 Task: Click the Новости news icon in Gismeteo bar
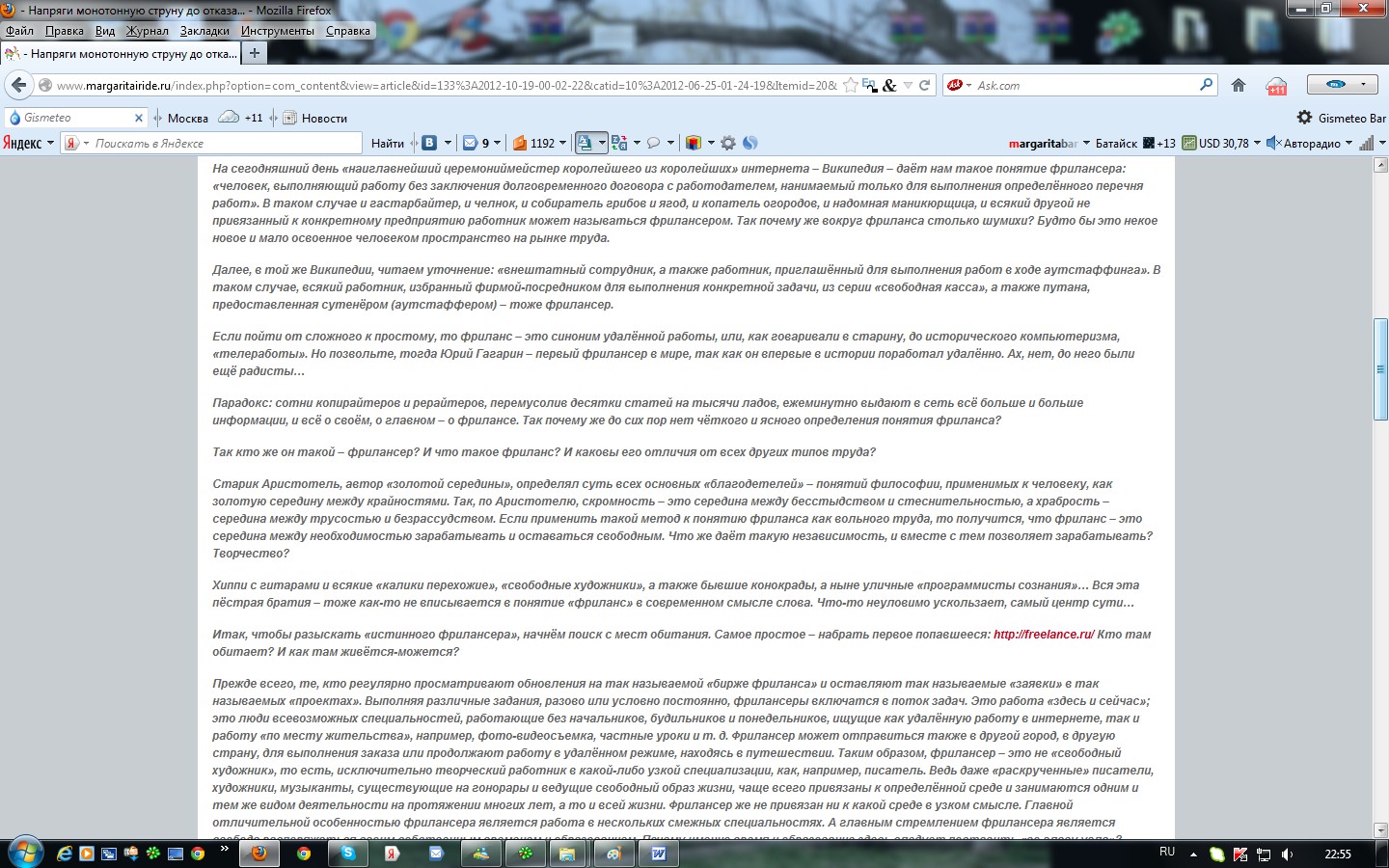(x=289, y=118)
